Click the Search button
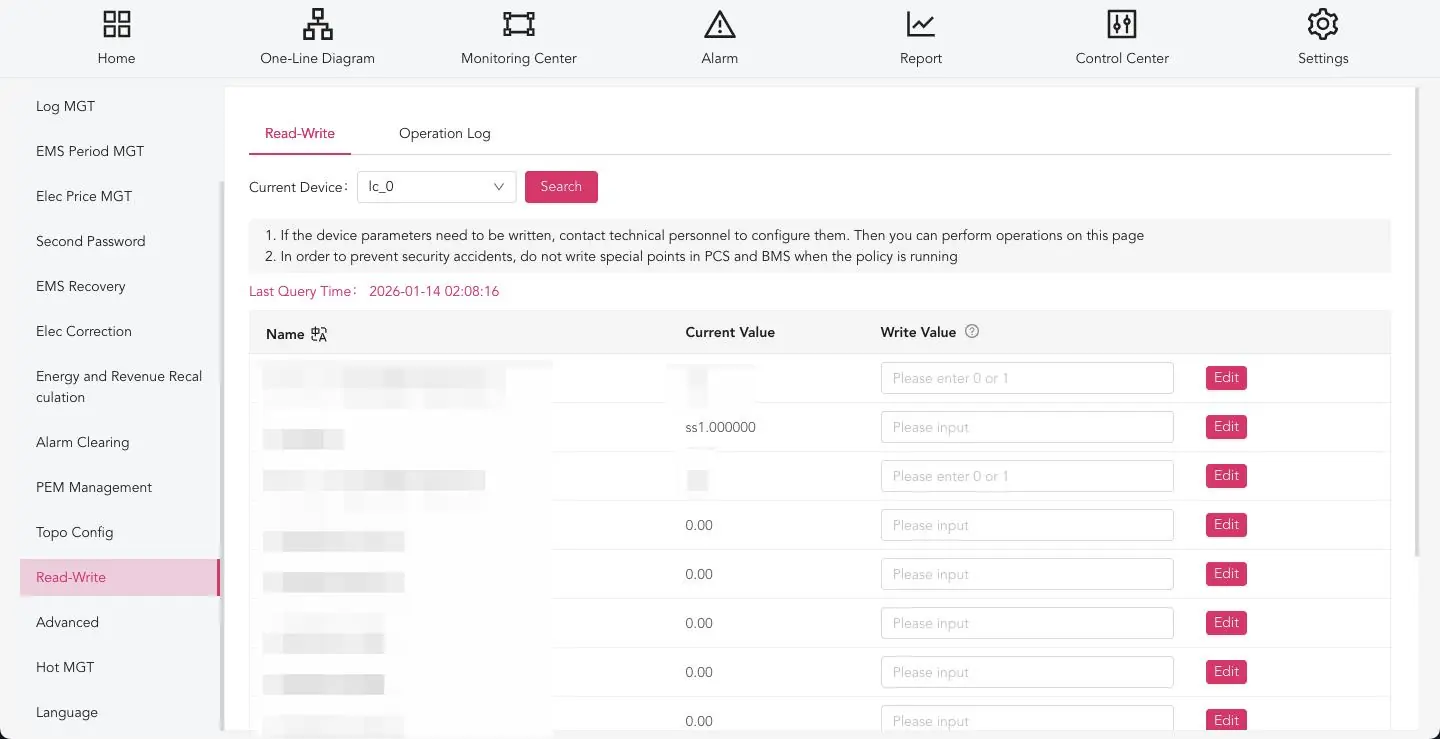1440x739 pixels. 561,187
